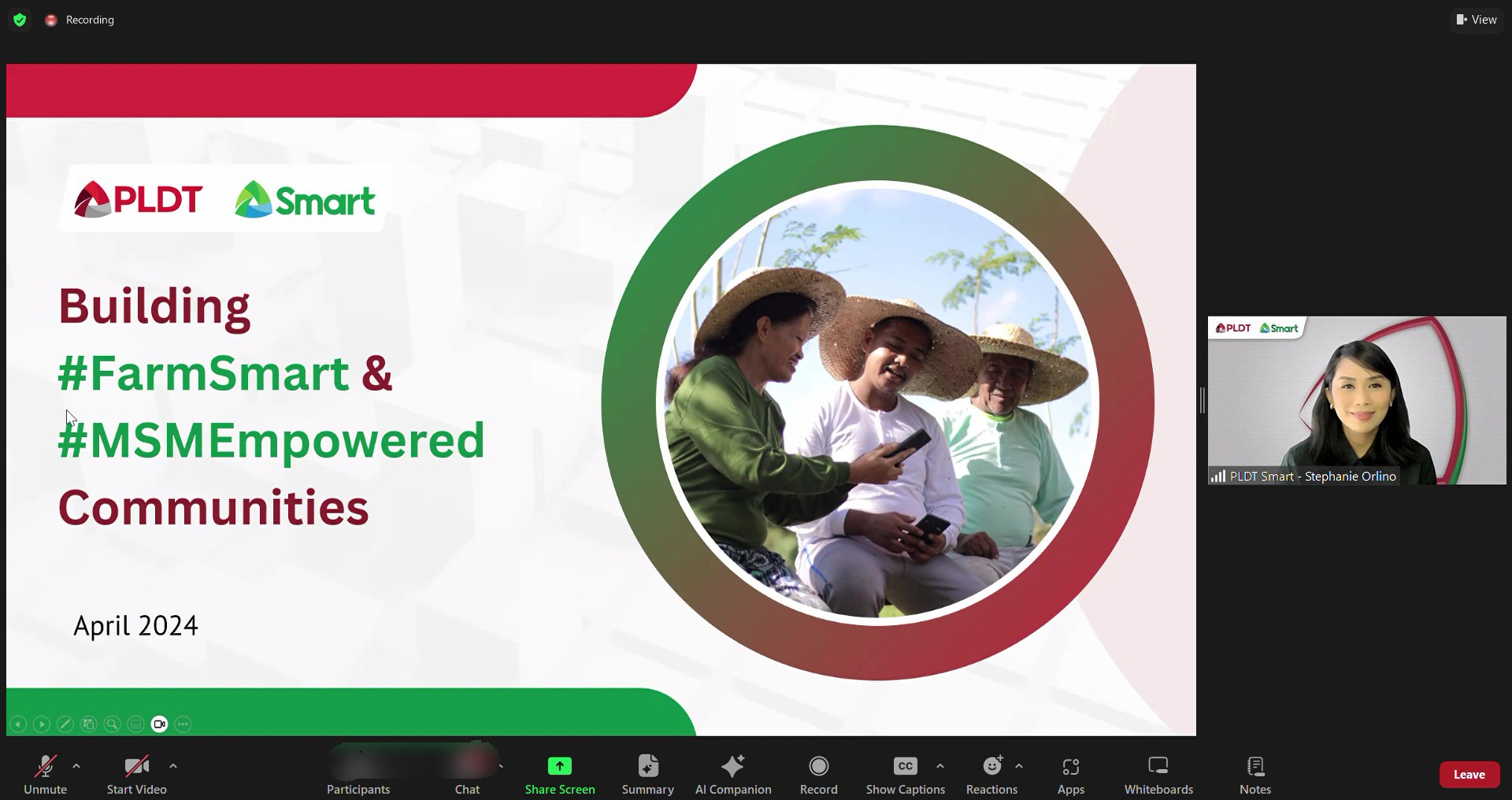Toggle the slideshow camera icon
Image resolution: width=1512 pixels, height=800 pixels.
(159, 724)
